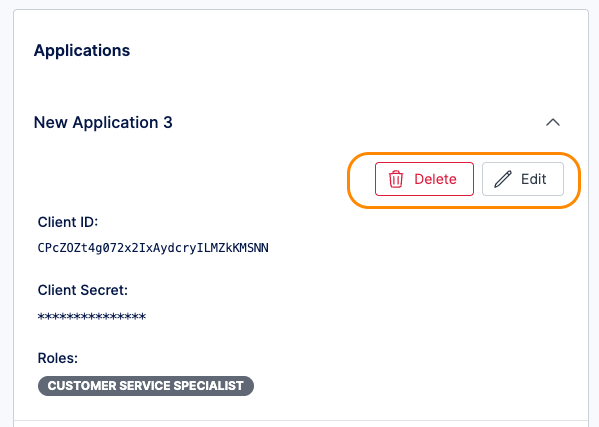Viewport: 599px width, 427px height.
Task: Click the New Application 3 accordion title
Action: 103,123
